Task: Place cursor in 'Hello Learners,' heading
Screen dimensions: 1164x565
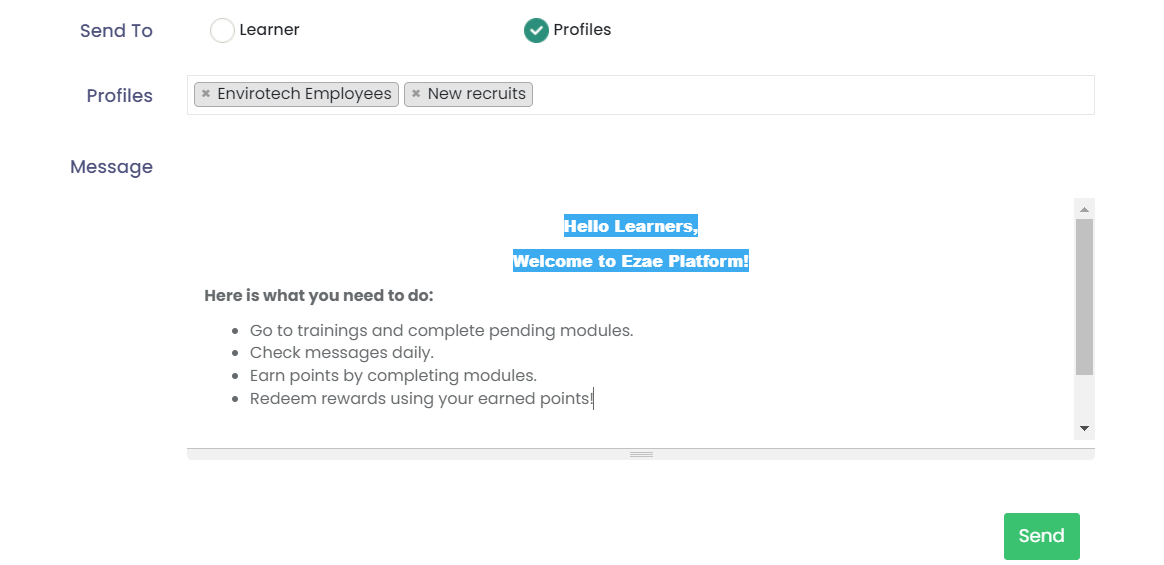Action: click(x=630, y=227)
